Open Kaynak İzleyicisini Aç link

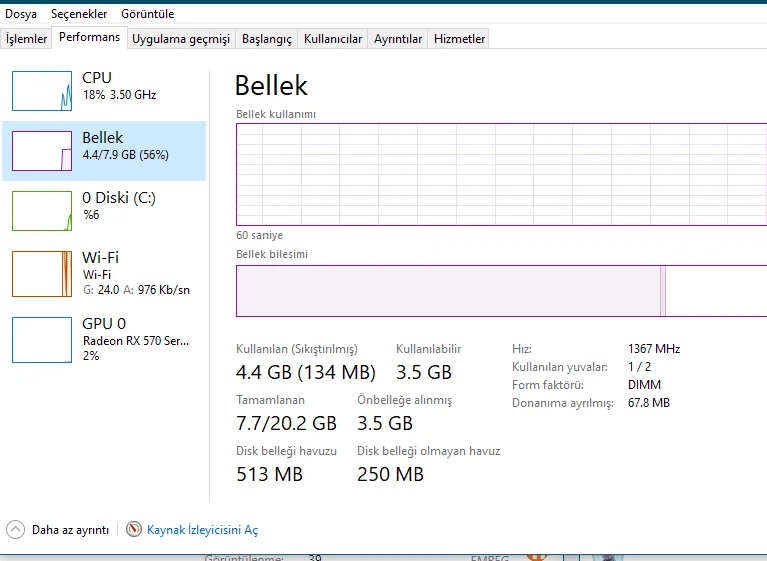click(x=202, y=530)
